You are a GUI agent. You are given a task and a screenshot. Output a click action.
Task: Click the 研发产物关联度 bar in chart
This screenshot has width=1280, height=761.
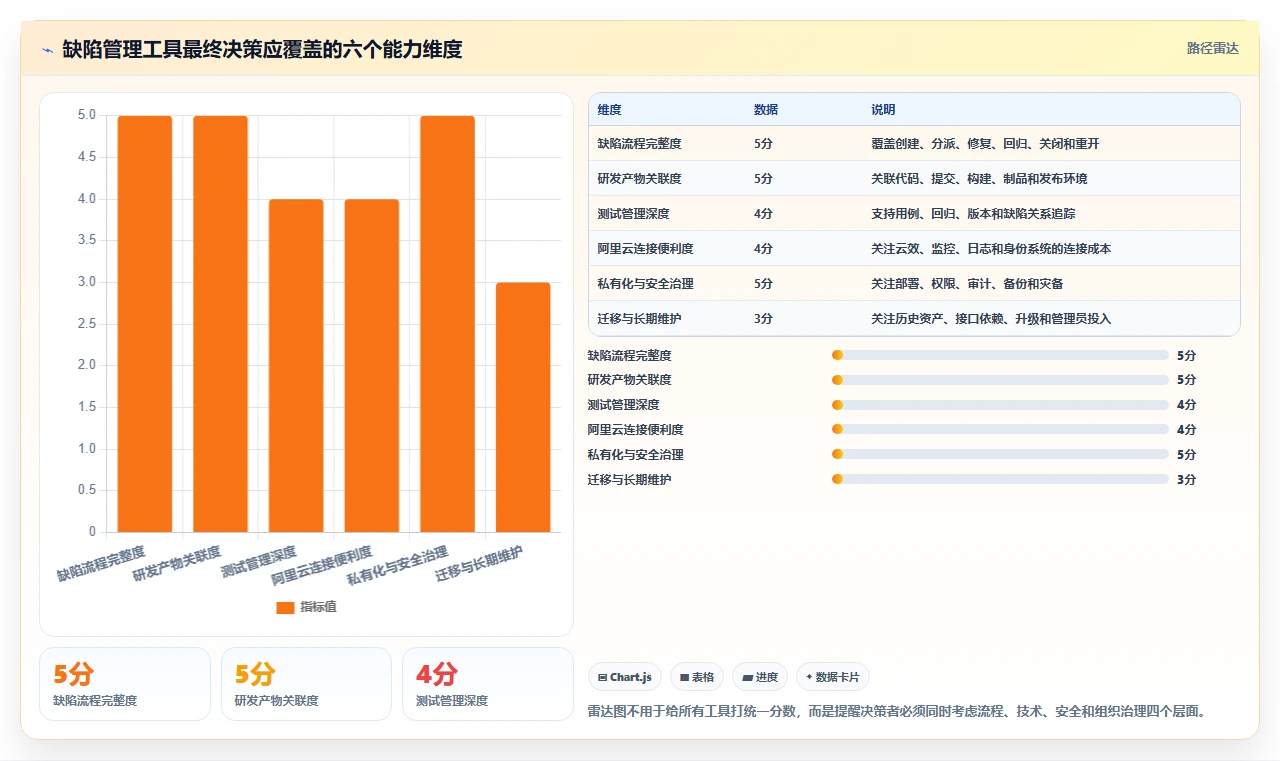tap(220, 324)
